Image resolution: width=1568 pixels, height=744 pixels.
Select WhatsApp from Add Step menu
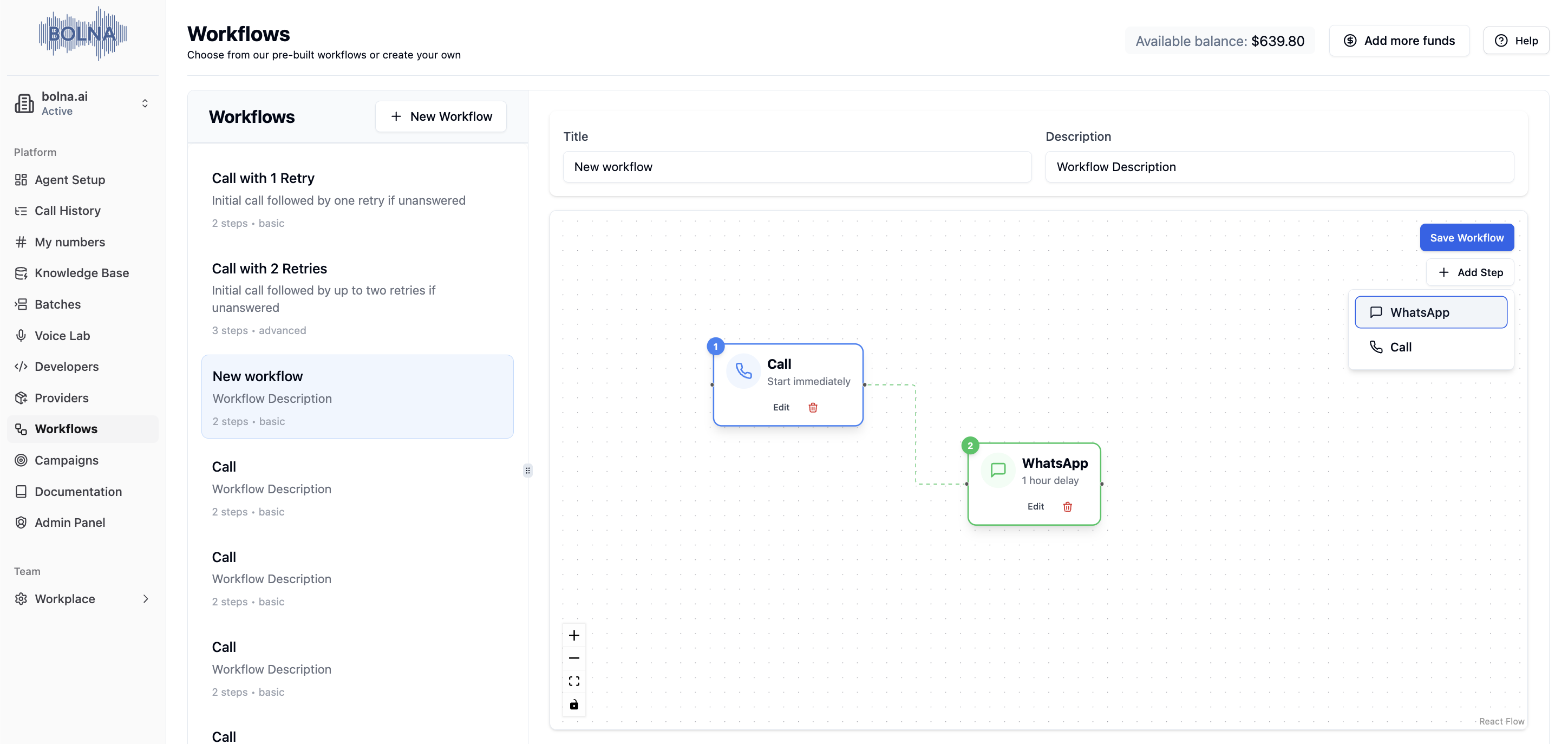point(1430,312)
